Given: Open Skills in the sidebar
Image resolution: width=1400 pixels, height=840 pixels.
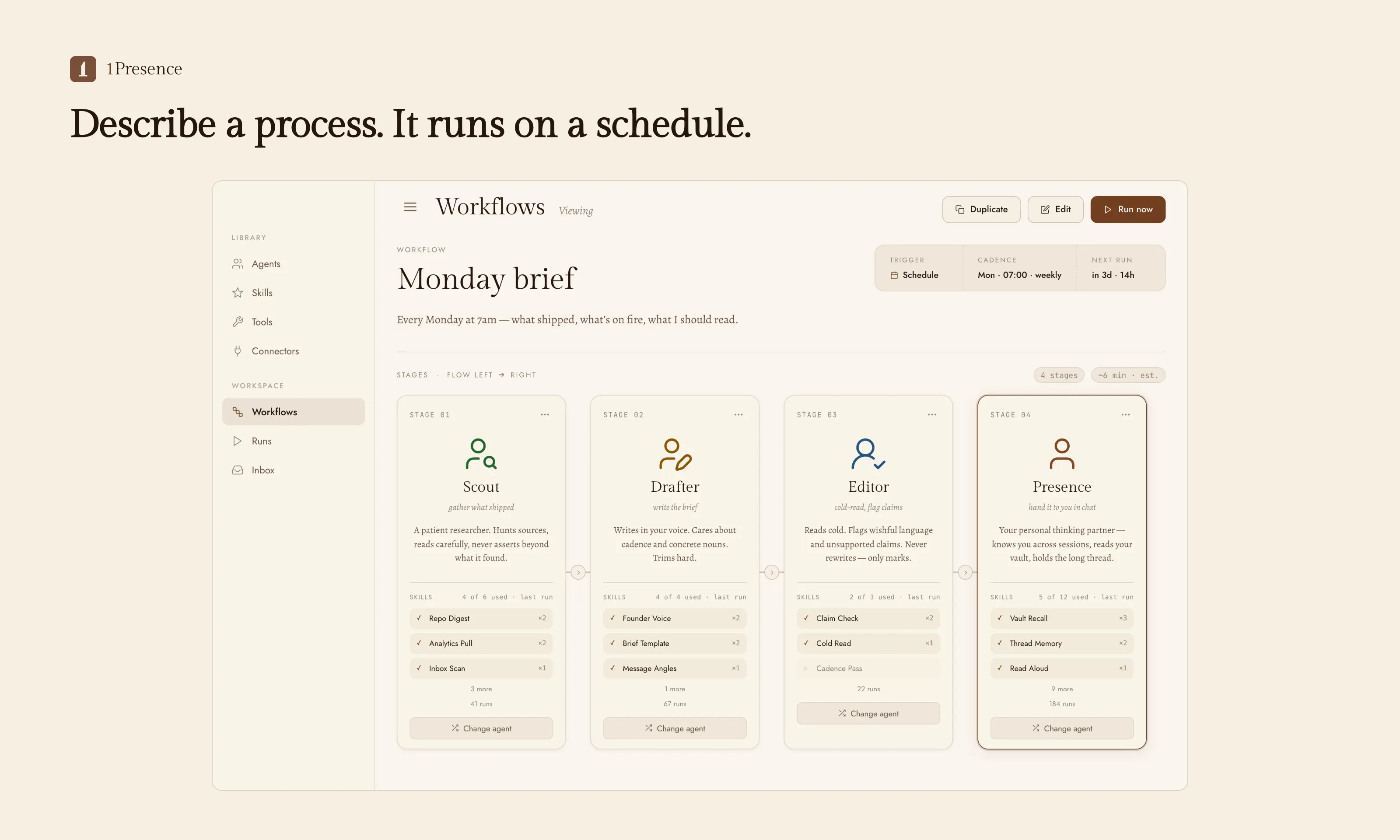Looking at the screenshot, I should pyautogui.click(x=293, y=293).
